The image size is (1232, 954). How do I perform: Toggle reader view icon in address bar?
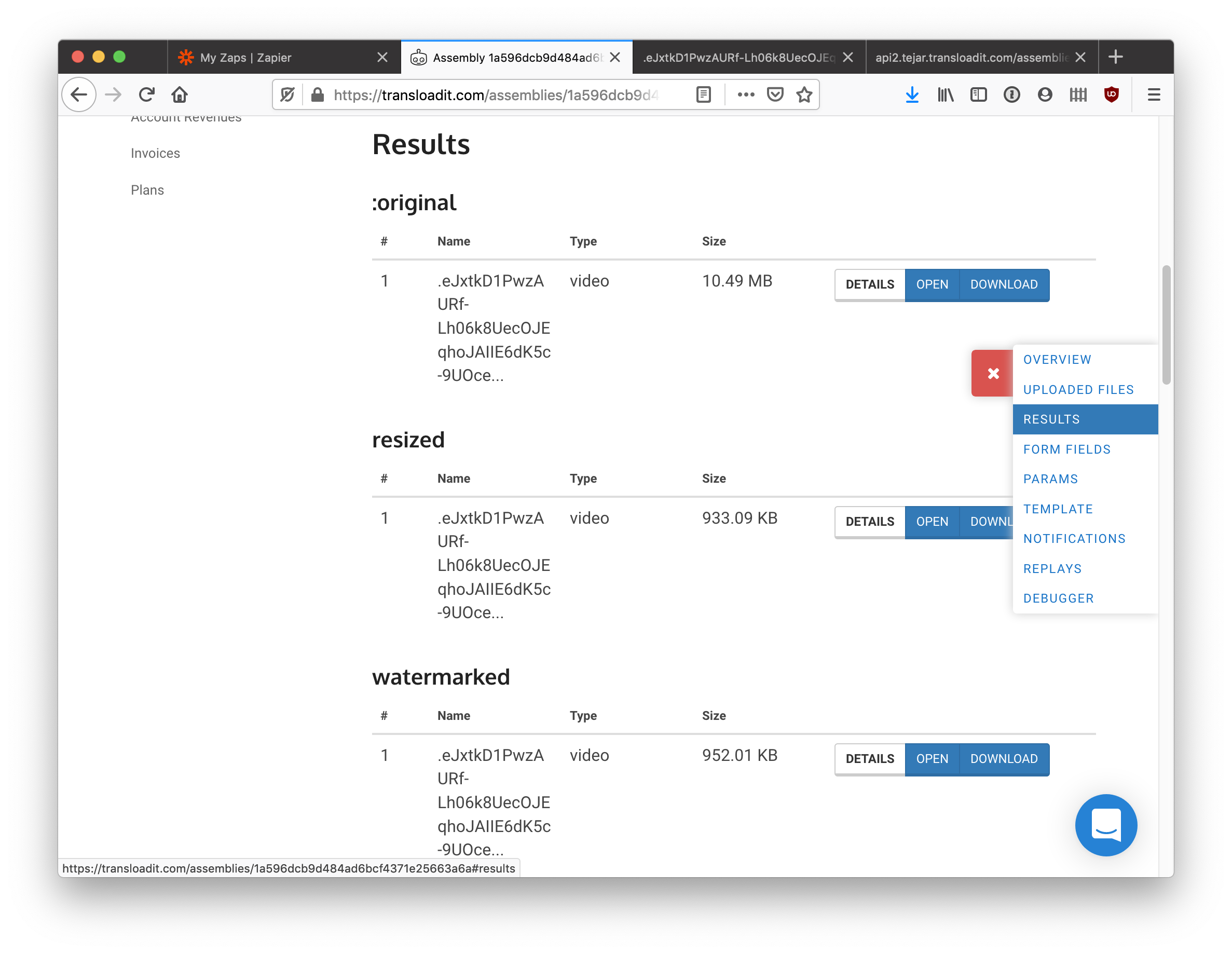pyautogui.click(x=703, y=95)
